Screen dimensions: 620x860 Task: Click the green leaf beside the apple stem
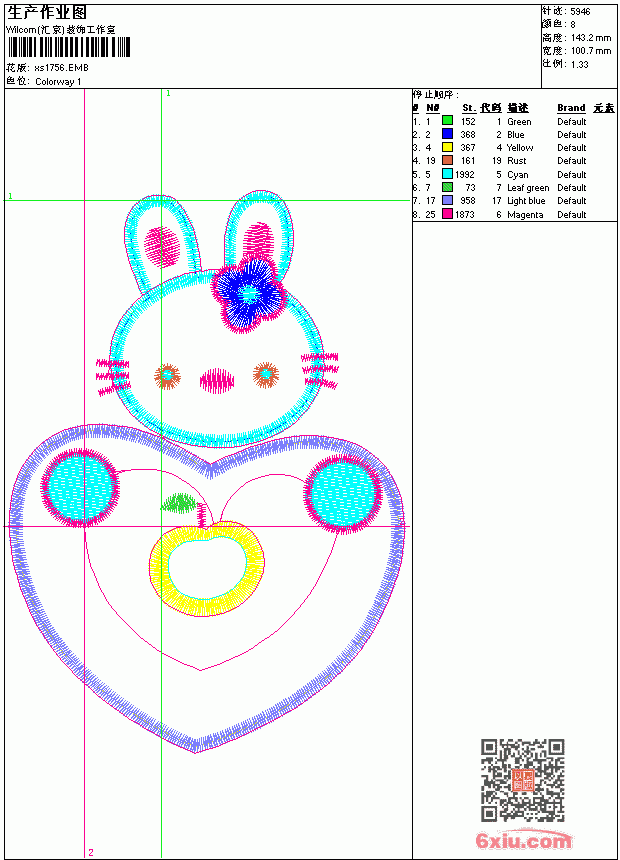pyautogui.click(x=179, y=503)
